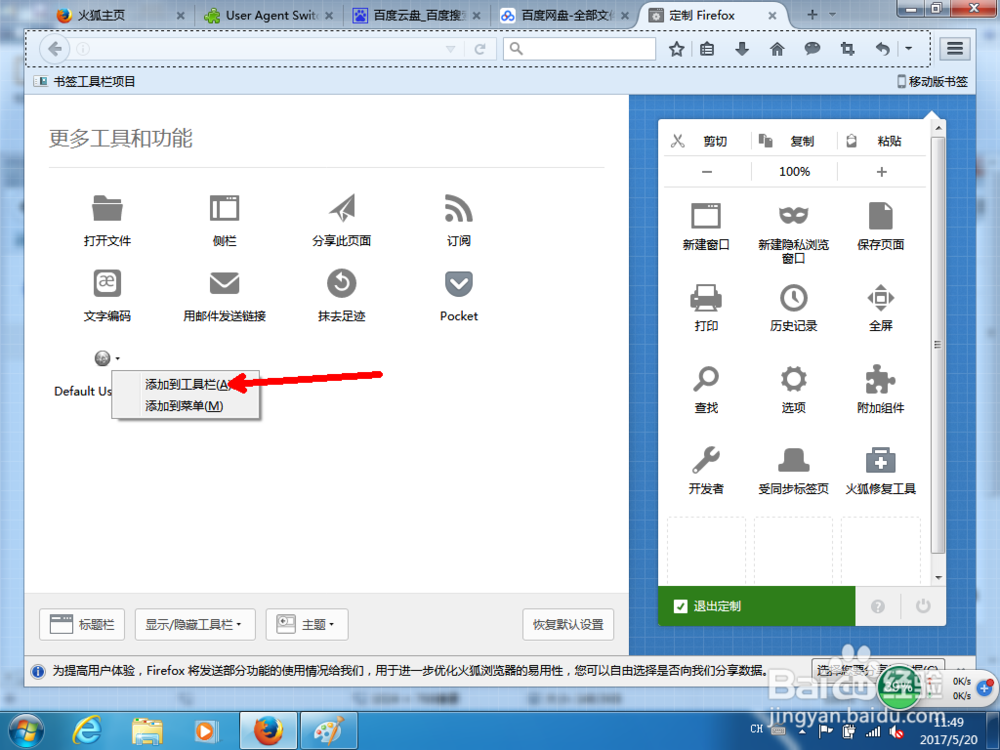Reset zoom via 100% label
The image size is (1000, 750).
pos(794,172)
